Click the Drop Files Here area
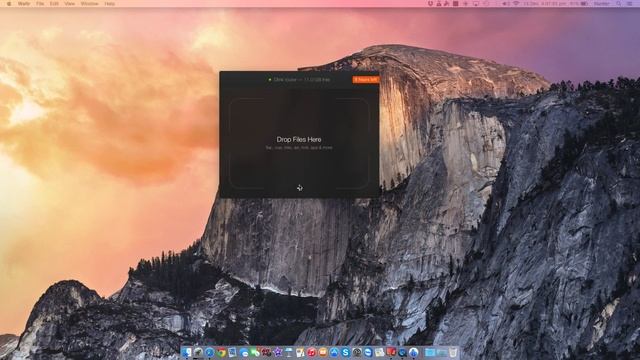Viewport: 640px width, 360px height. tap(299, 143)
